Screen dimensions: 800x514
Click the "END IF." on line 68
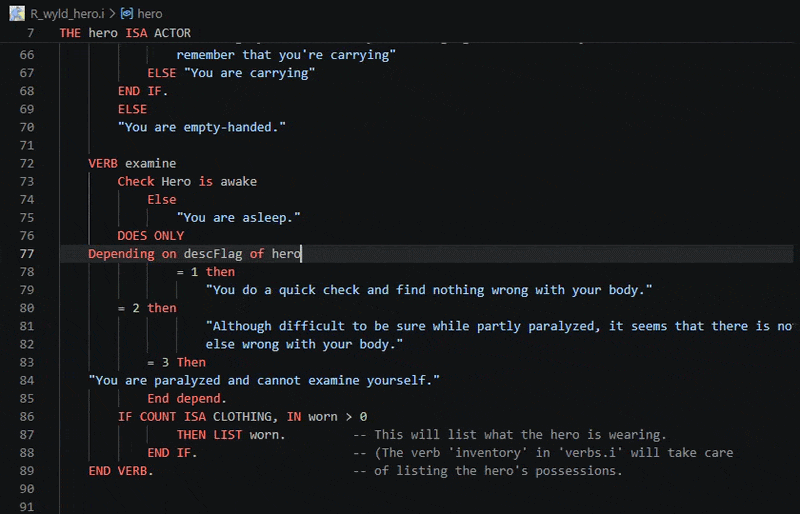pos(143,91)
